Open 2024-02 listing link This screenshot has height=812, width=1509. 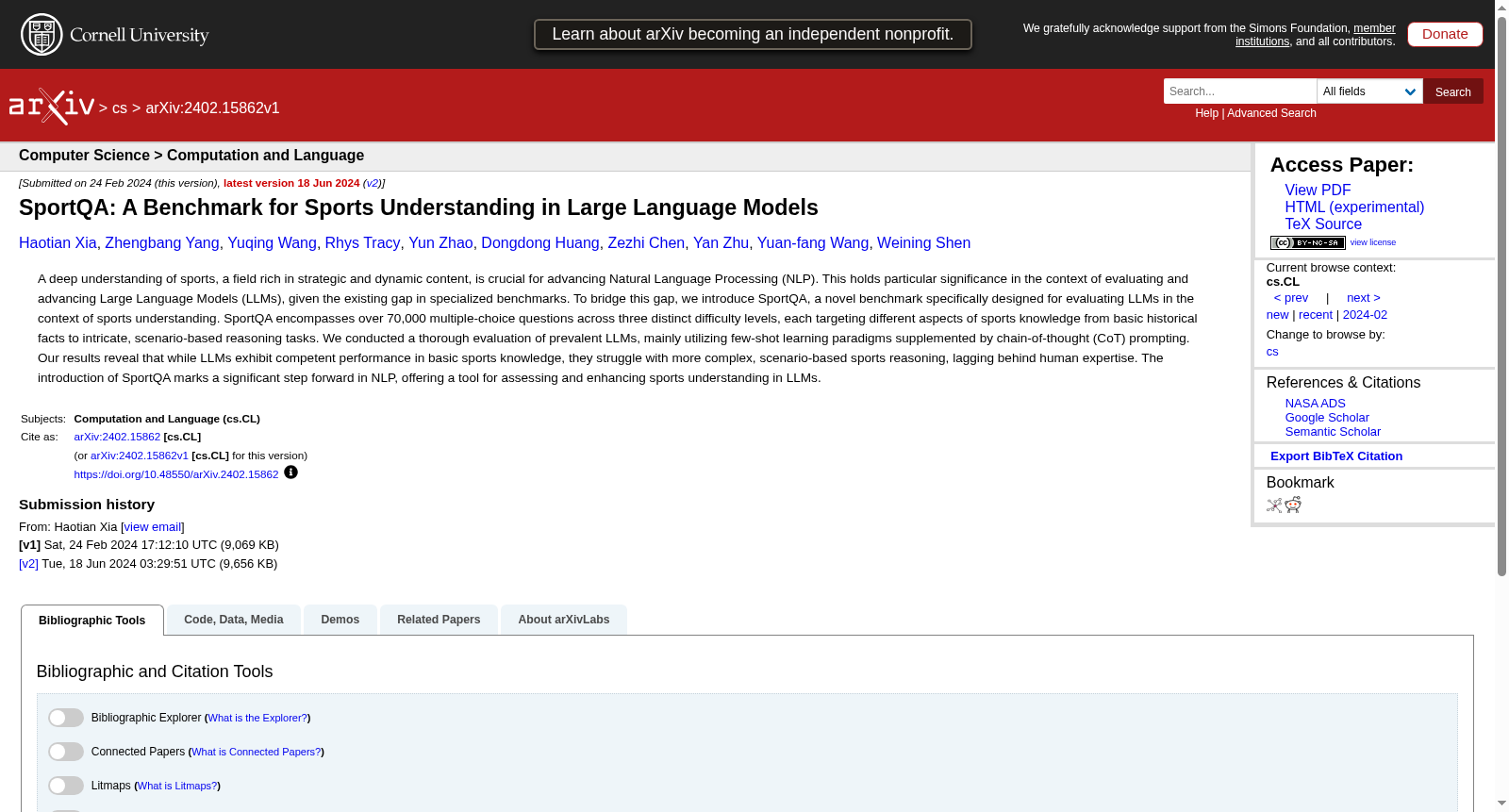coord(1365,315)
